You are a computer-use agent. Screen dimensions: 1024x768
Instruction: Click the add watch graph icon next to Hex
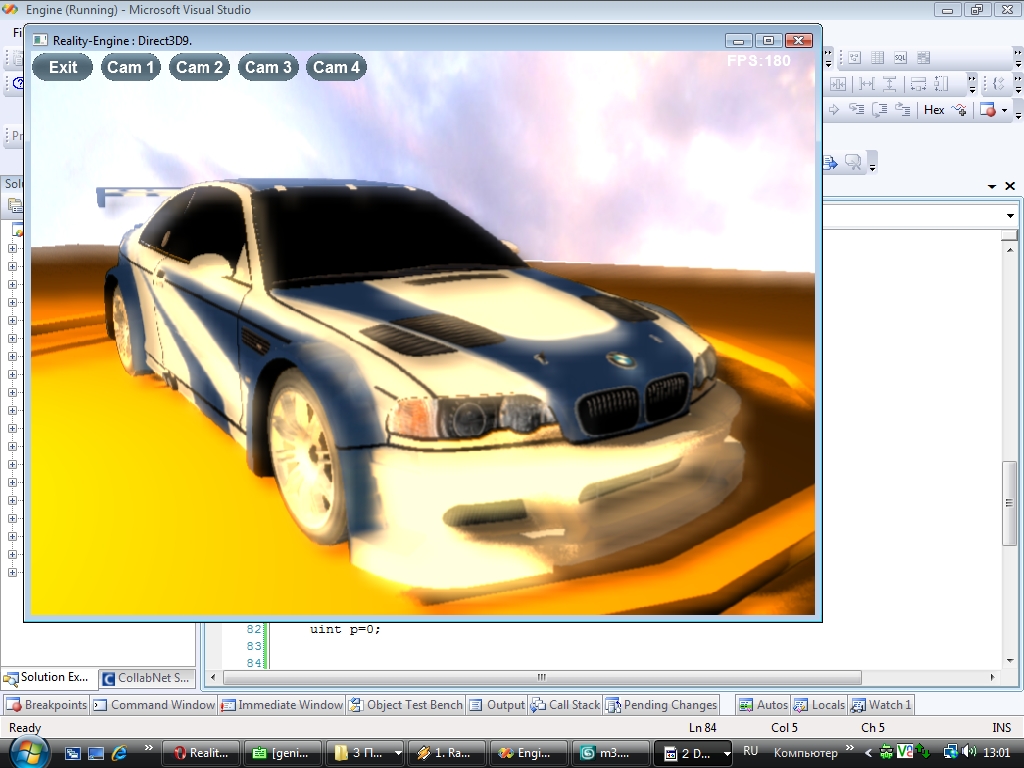(960, 110)
